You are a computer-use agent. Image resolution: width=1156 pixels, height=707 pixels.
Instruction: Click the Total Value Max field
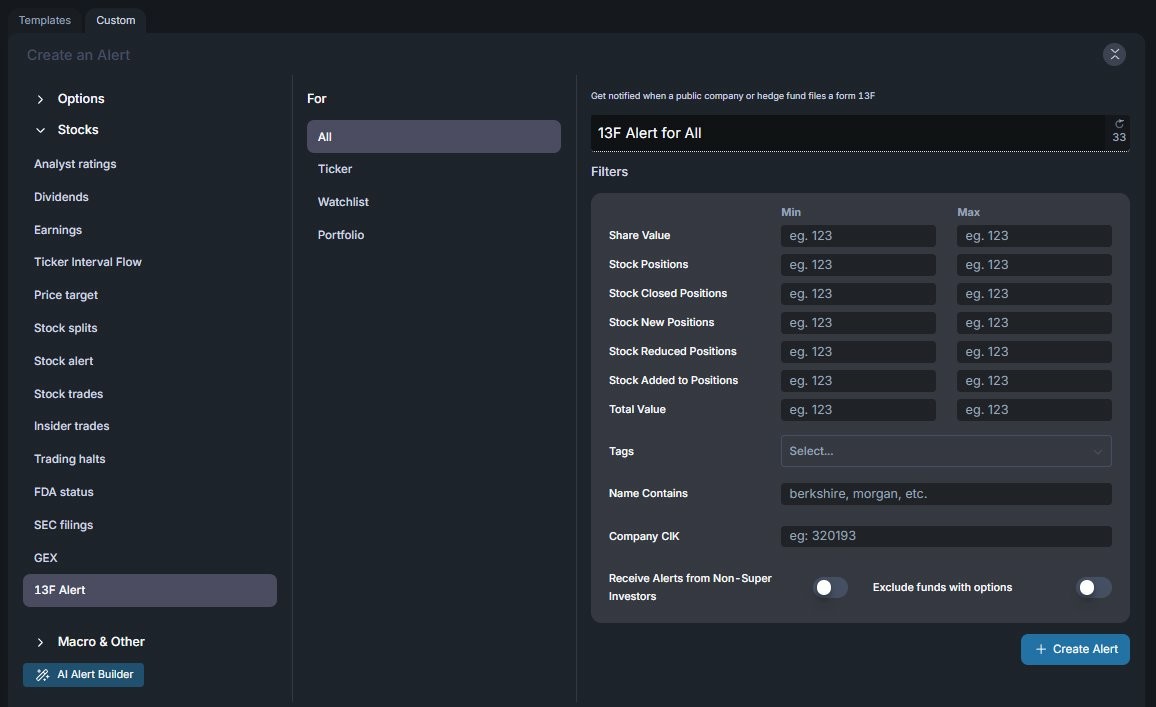tap(1033, 410)
